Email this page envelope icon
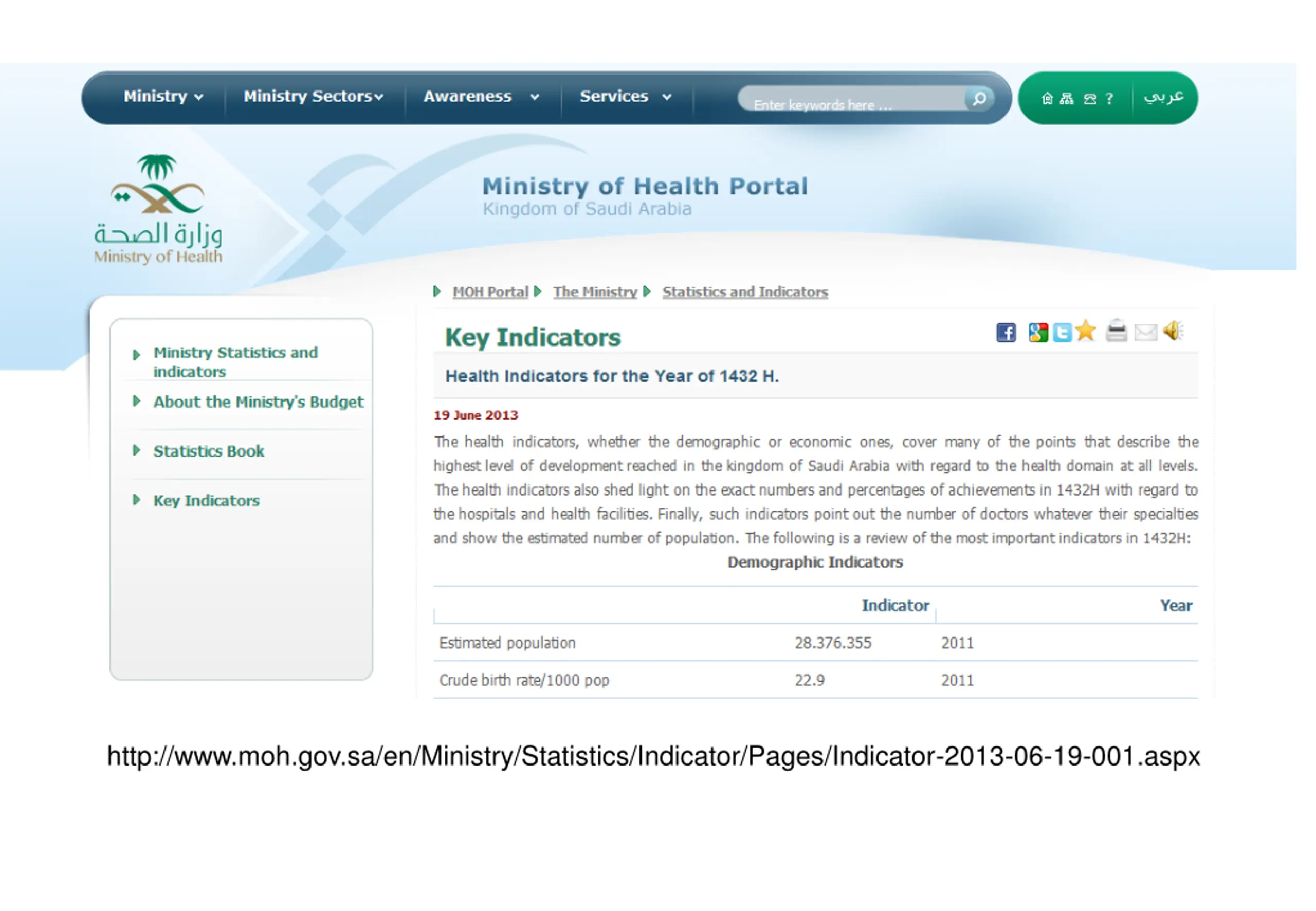 1145,332
